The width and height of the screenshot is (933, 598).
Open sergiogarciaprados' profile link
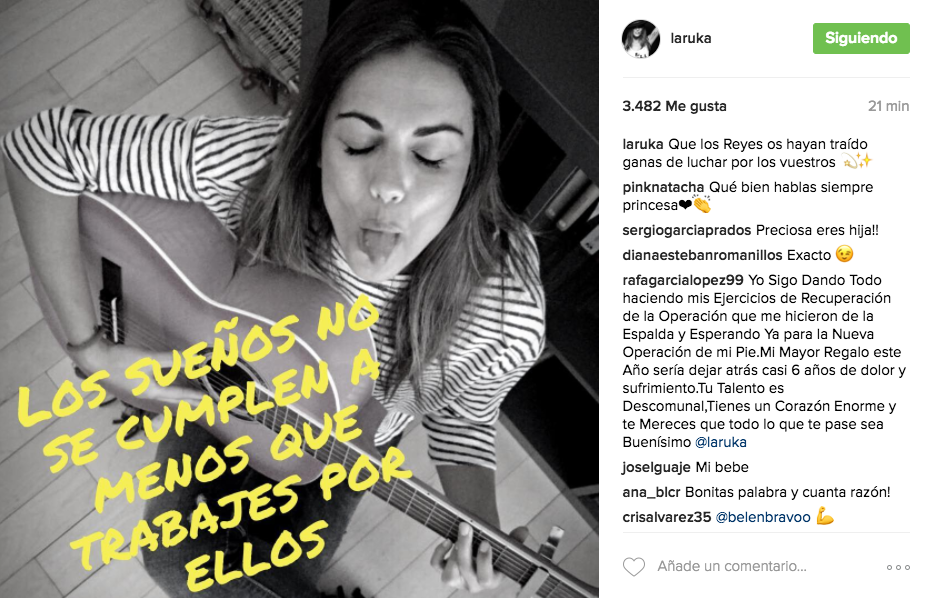click(x=687, y=230)
